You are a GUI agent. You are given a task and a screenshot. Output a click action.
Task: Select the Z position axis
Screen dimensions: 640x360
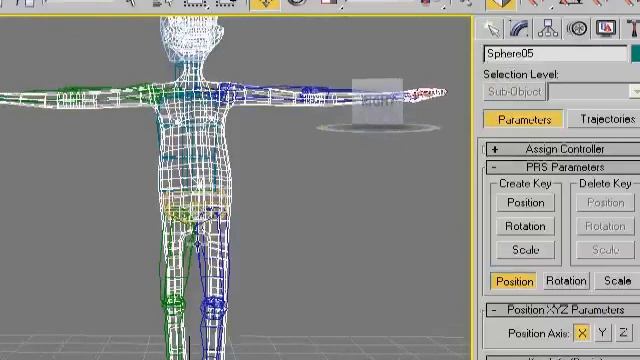(x=623, y=333)
